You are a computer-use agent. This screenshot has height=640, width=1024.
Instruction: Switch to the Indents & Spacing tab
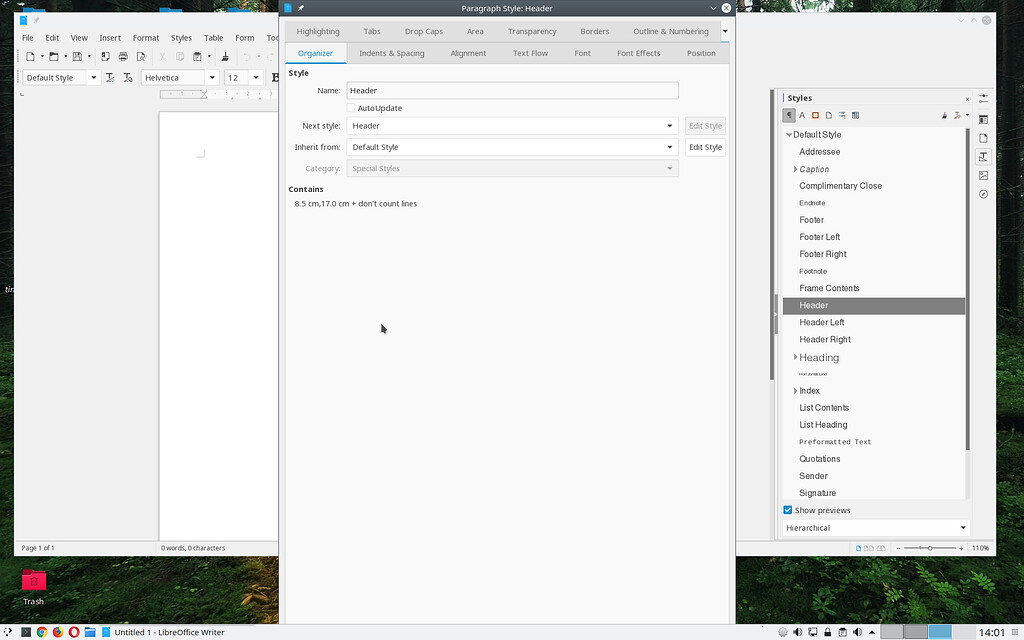[392, 53]
